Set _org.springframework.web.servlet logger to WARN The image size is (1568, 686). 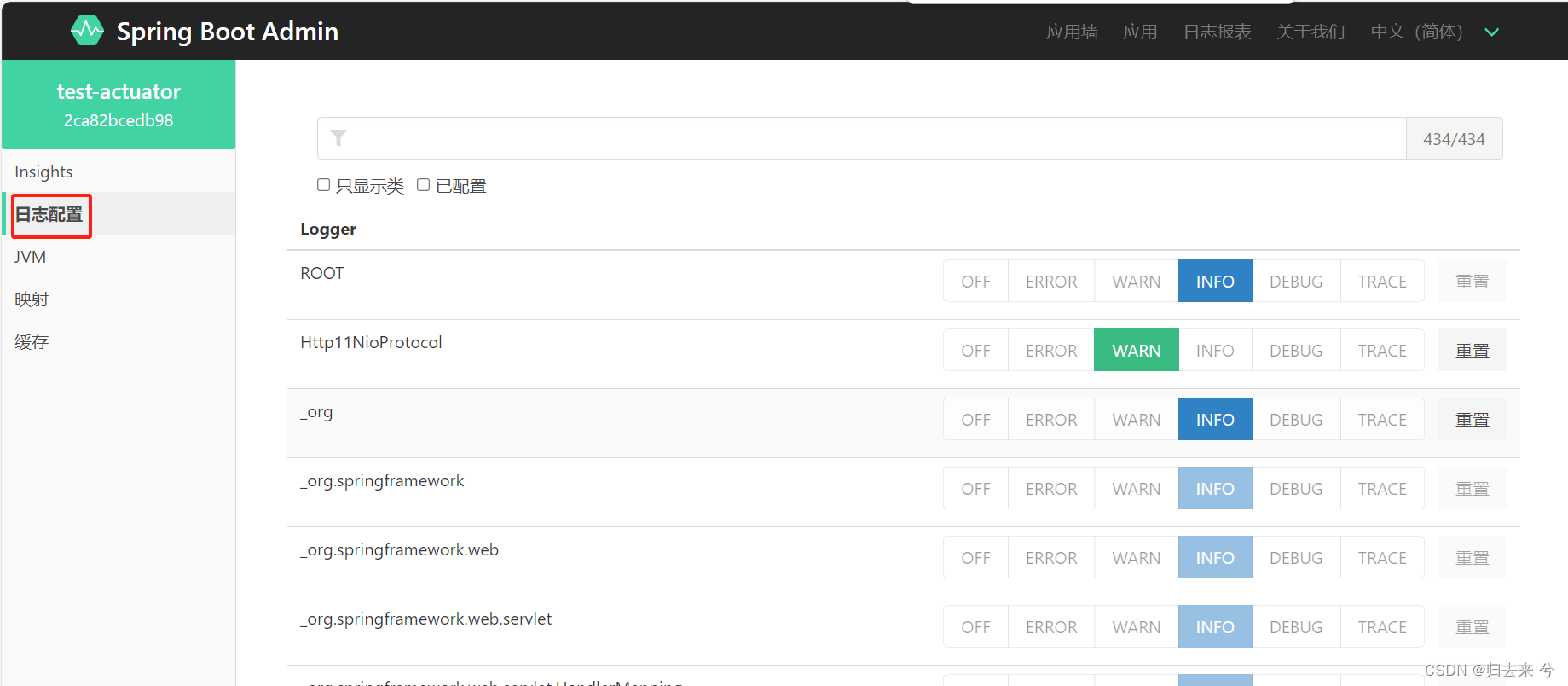click(1137, 626)
